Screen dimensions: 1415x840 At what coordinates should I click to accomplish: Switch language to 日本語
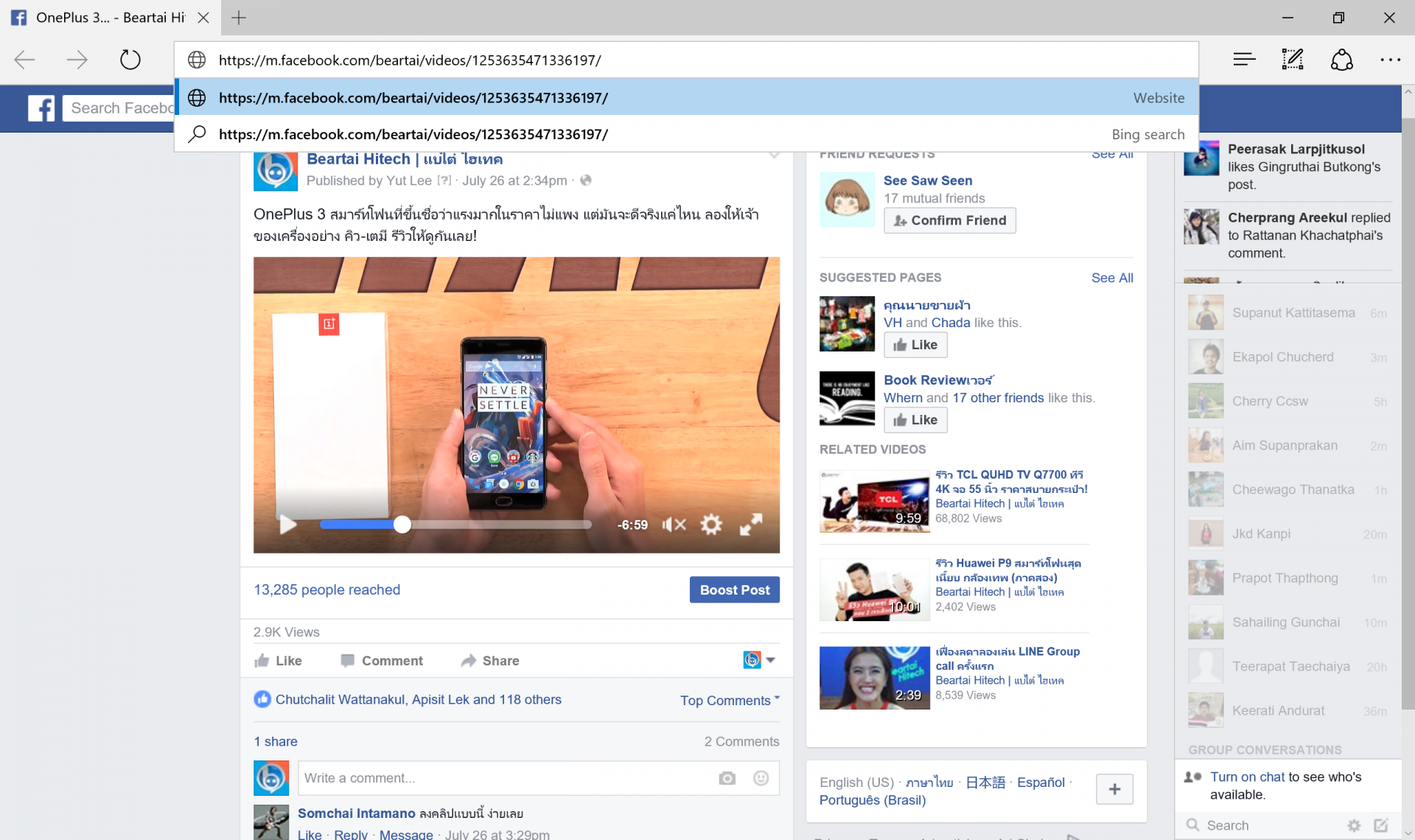[985, 783]
